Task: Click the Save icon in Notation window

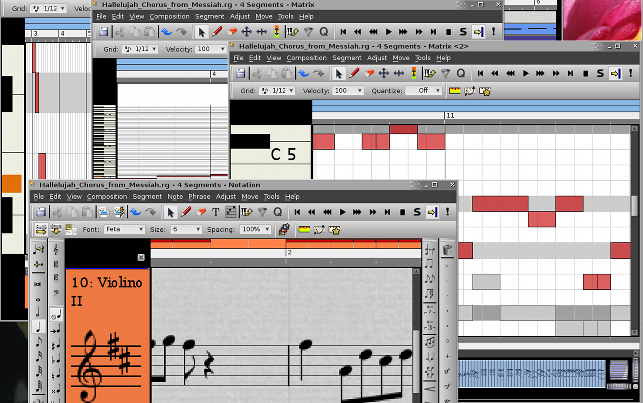Action: pos(41,212)
